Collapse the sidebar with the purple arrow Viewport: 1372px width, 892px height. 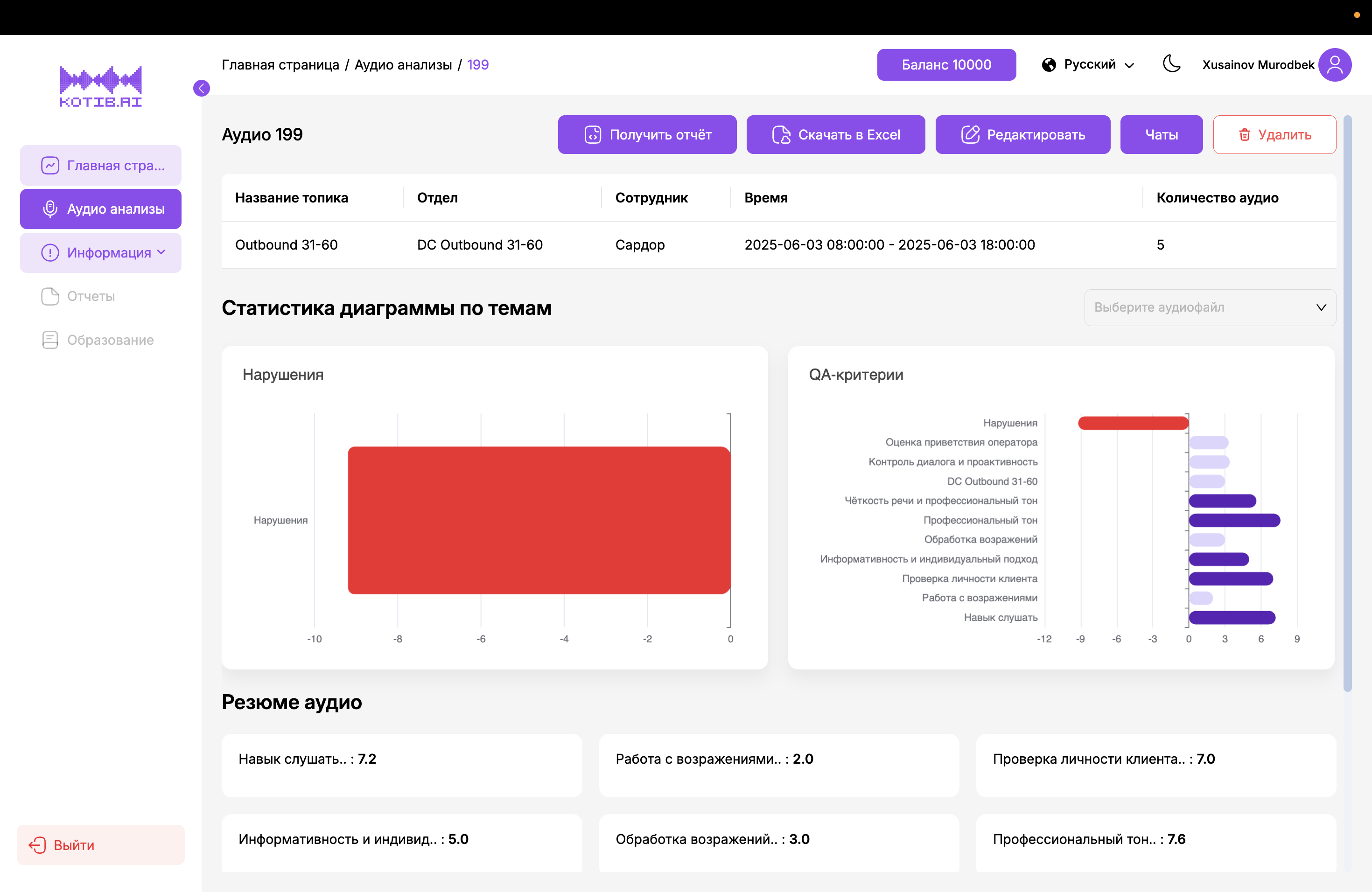[x=201, y=88]
